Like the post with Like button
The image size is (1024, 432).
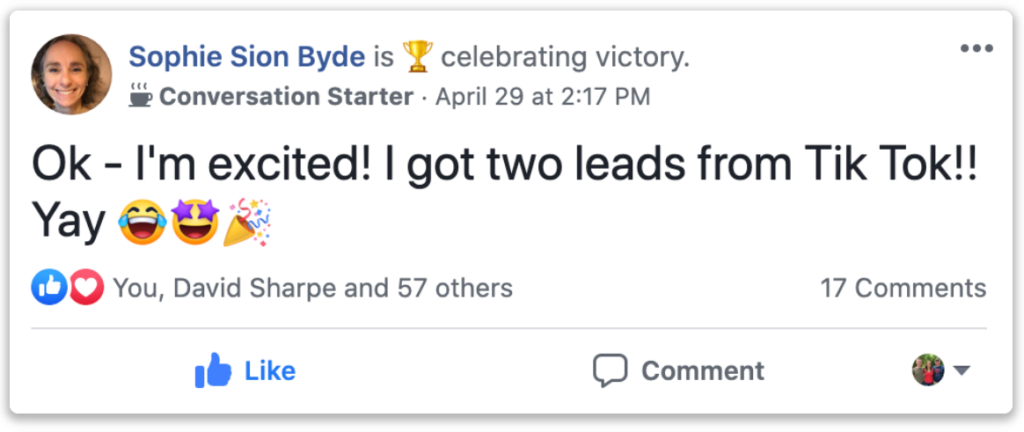246,370
